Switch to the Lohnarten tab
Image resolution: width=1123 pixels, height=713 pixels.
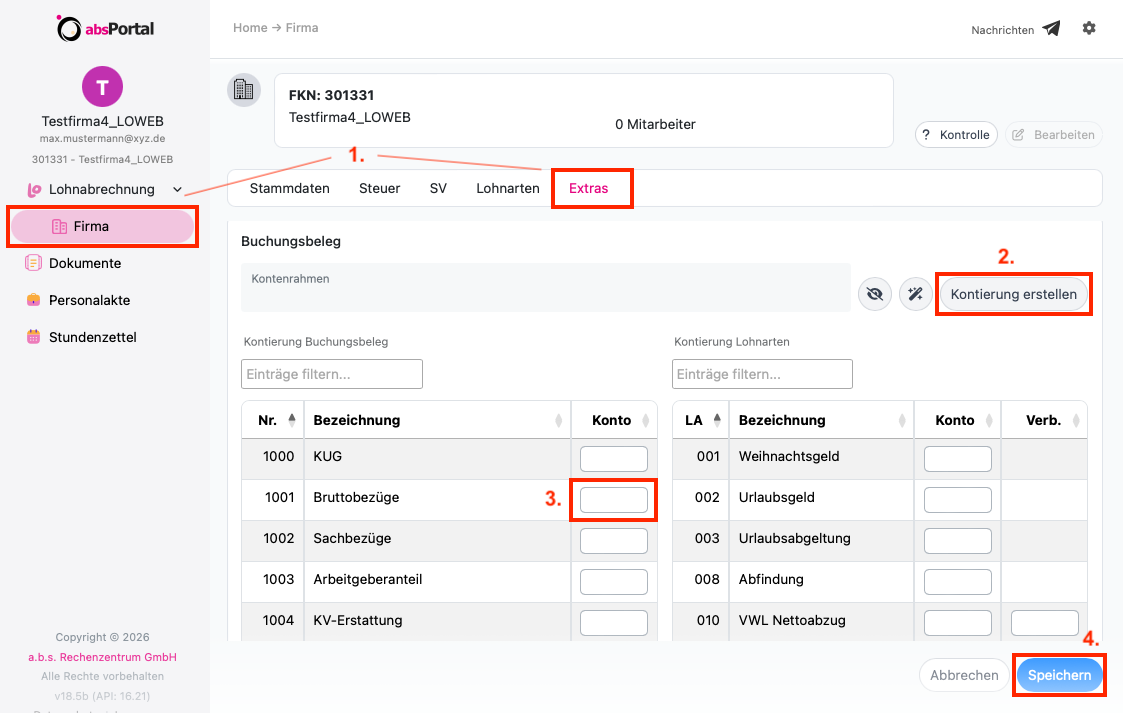[508, 188]
